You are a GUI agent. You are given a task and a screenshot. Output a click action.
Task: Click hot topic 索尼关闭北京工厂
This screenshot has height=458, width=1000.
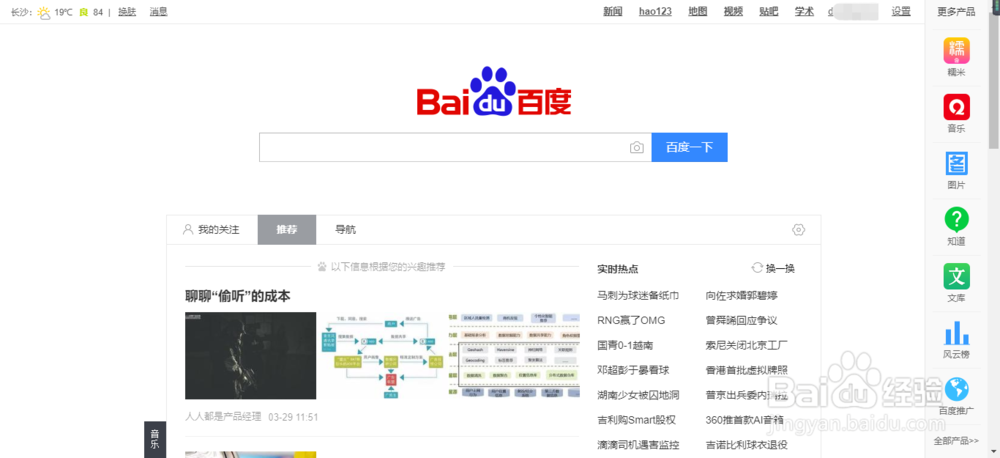click(747, 345)
